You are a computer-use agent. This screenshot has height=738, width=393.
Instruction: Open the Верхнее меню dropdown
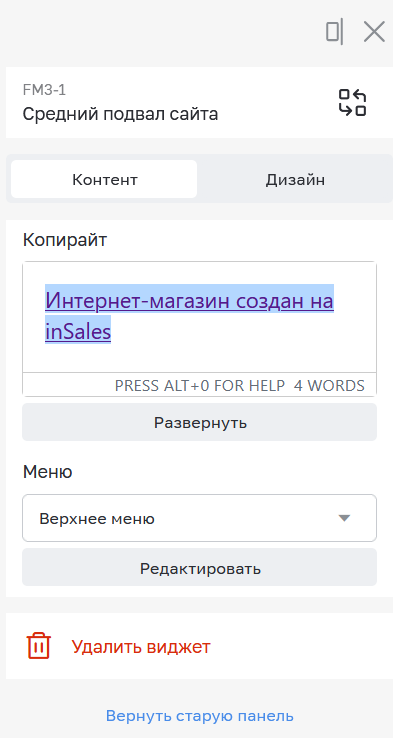pos(200,518)
